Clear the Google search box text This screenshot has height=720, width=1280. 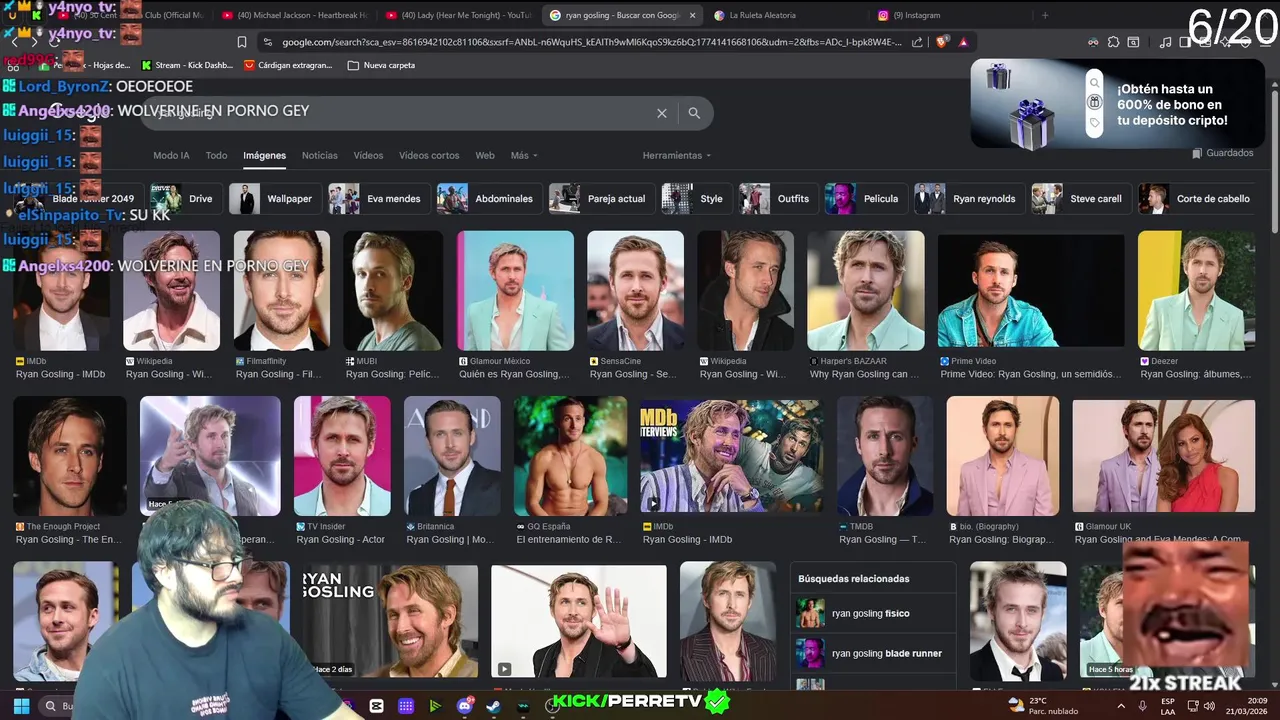coord(661,113)
